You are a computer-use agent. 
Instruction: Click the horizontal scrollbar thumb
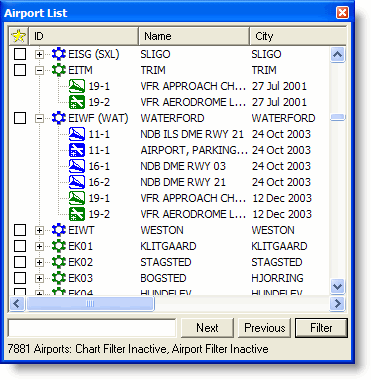(90, 303)
